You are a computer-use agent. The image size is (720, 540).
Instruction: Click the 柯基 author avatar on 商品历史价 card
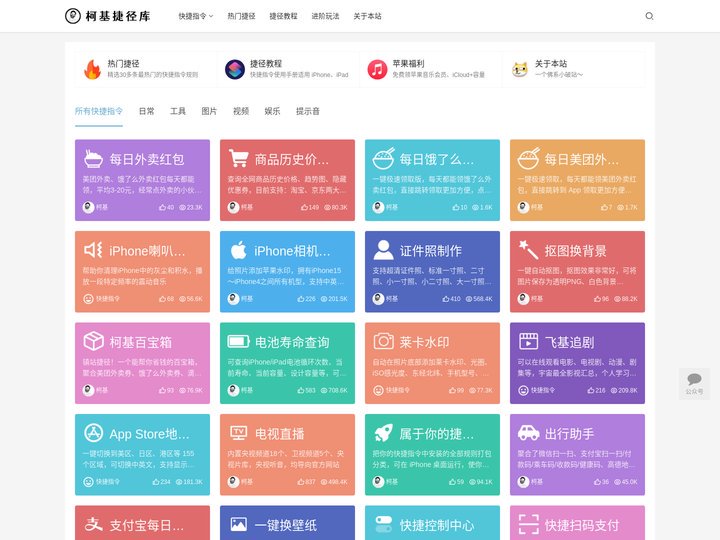[x=233, y=207]
